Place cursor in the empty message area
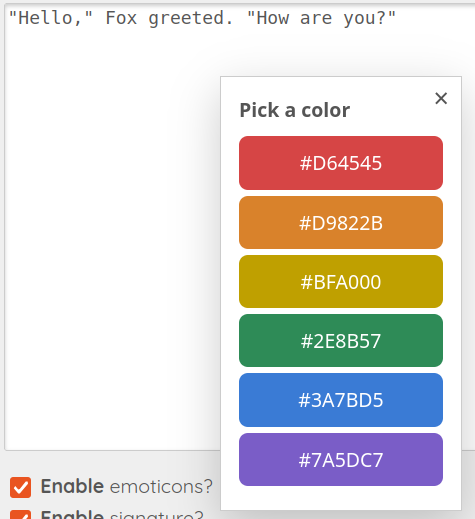 click(x=112, y=233)
